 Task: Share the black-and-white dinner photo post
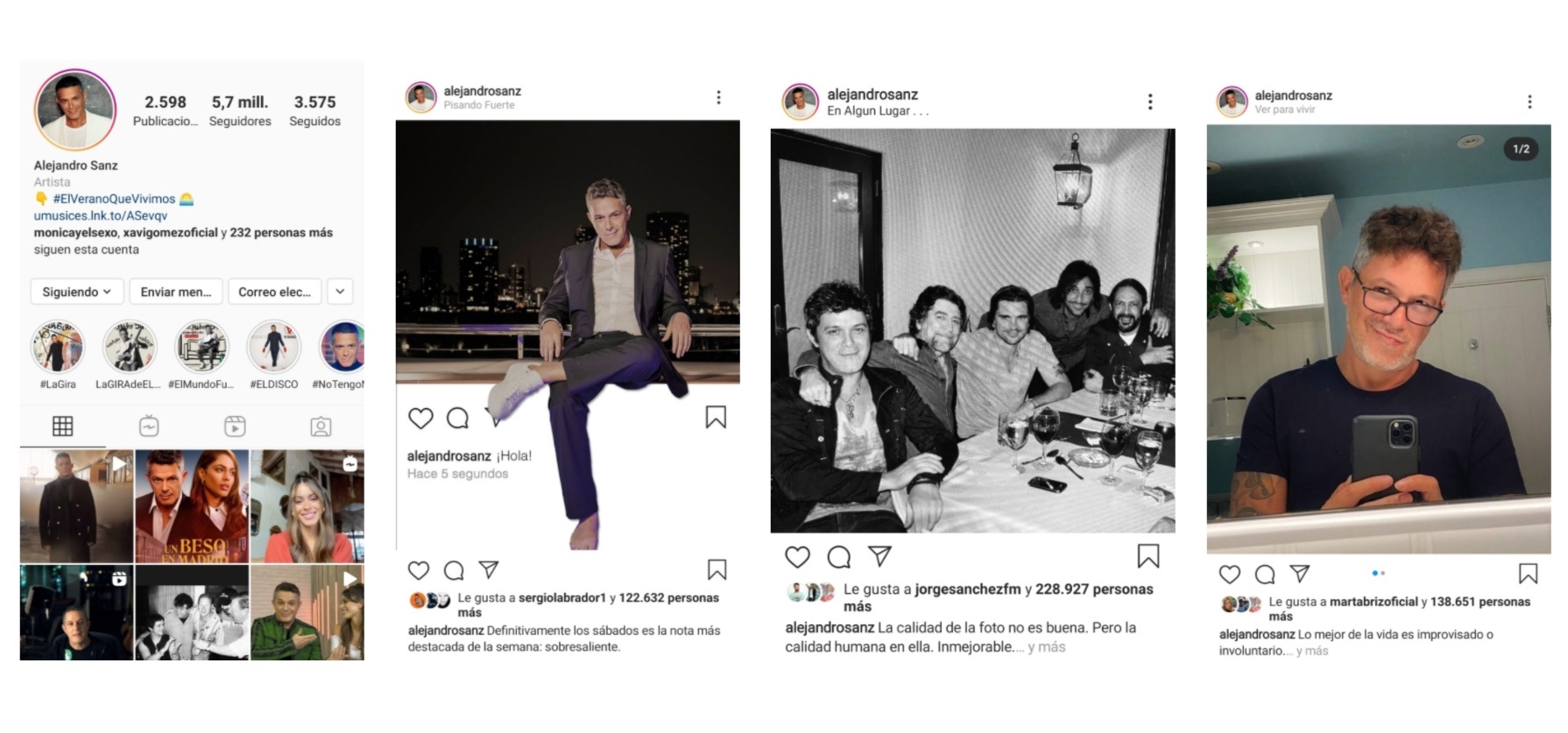(x=880, y=556)
